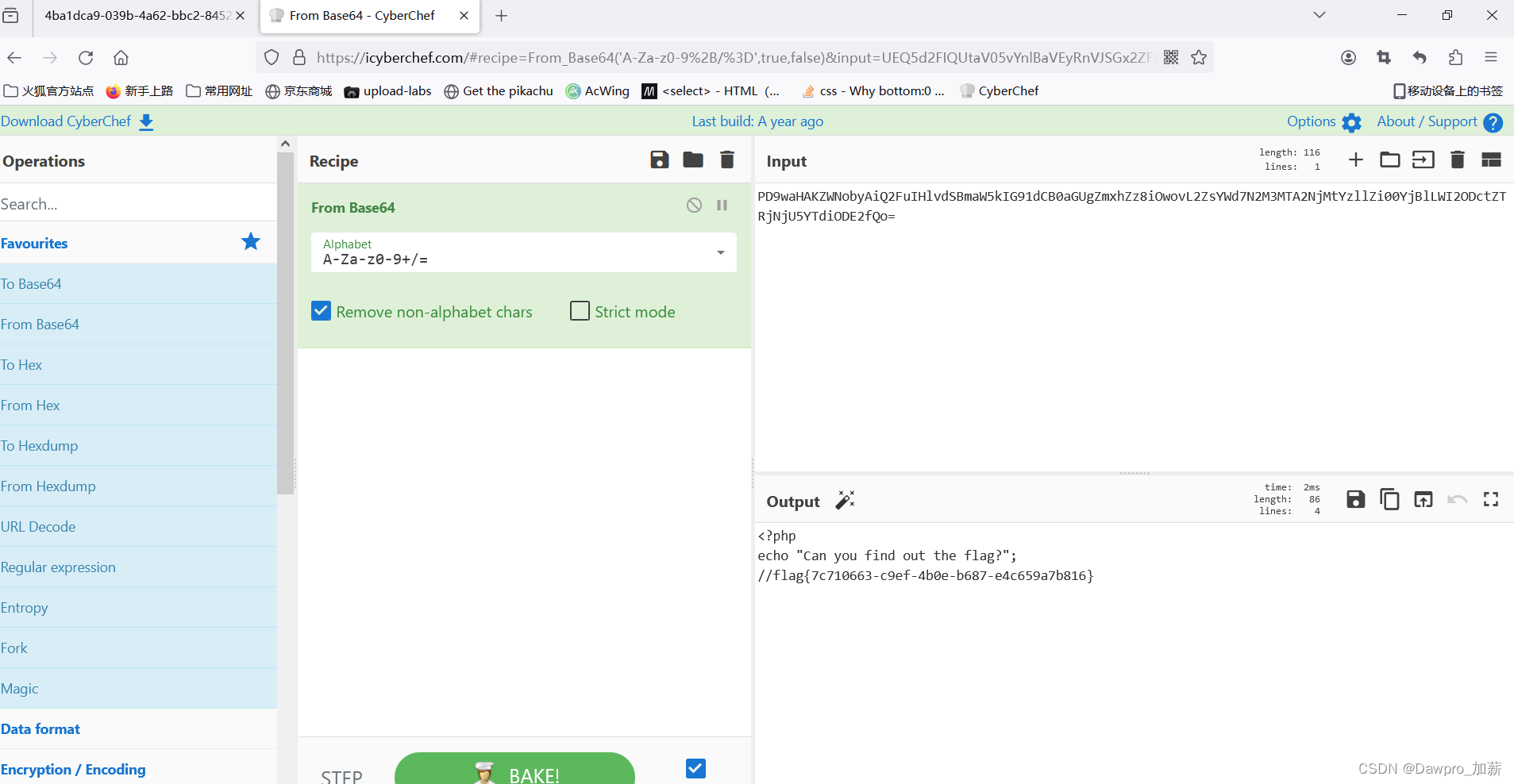
Task: Reload the page
Action: point(86,57)
